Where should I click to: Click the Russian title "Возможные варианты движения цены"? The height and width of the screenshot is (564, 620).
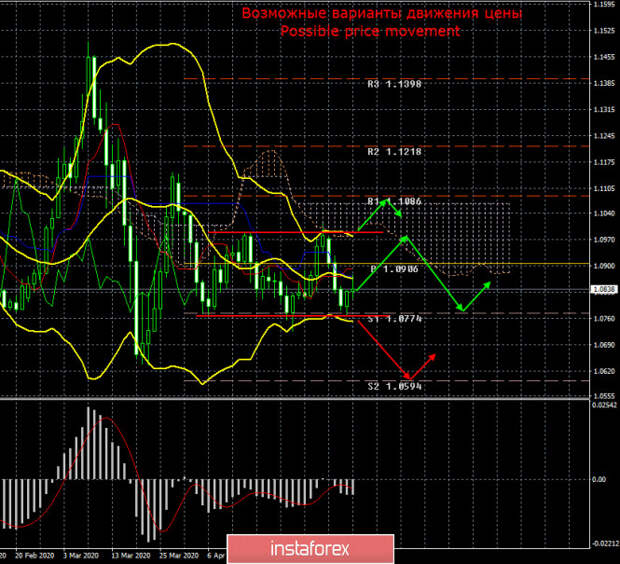pos(382,13)
